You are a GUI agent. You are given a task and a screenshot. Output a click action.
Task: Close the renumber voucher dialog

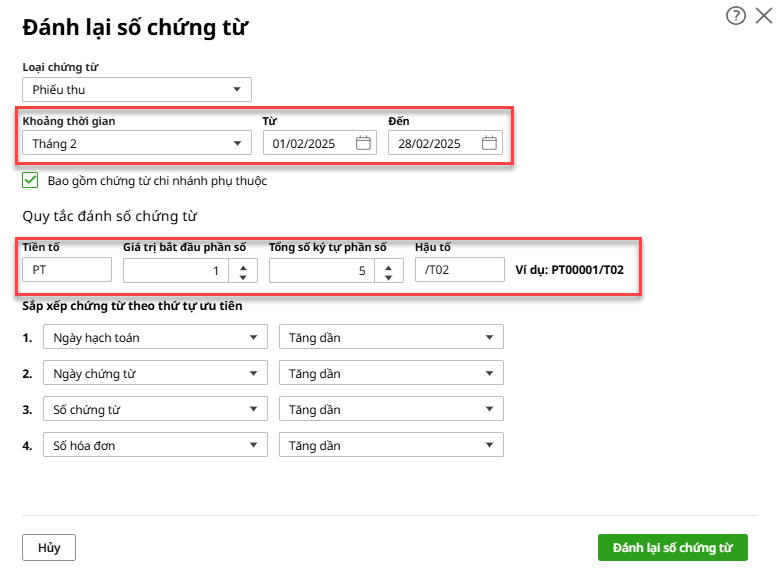[764, 16]
